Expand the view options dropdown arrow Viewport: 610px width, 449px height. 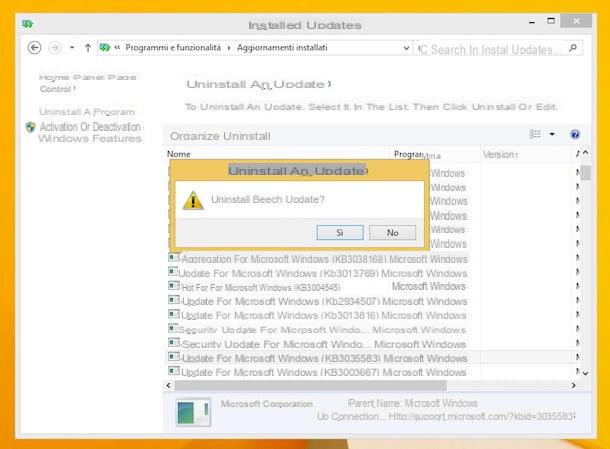[x=552, y=134]
